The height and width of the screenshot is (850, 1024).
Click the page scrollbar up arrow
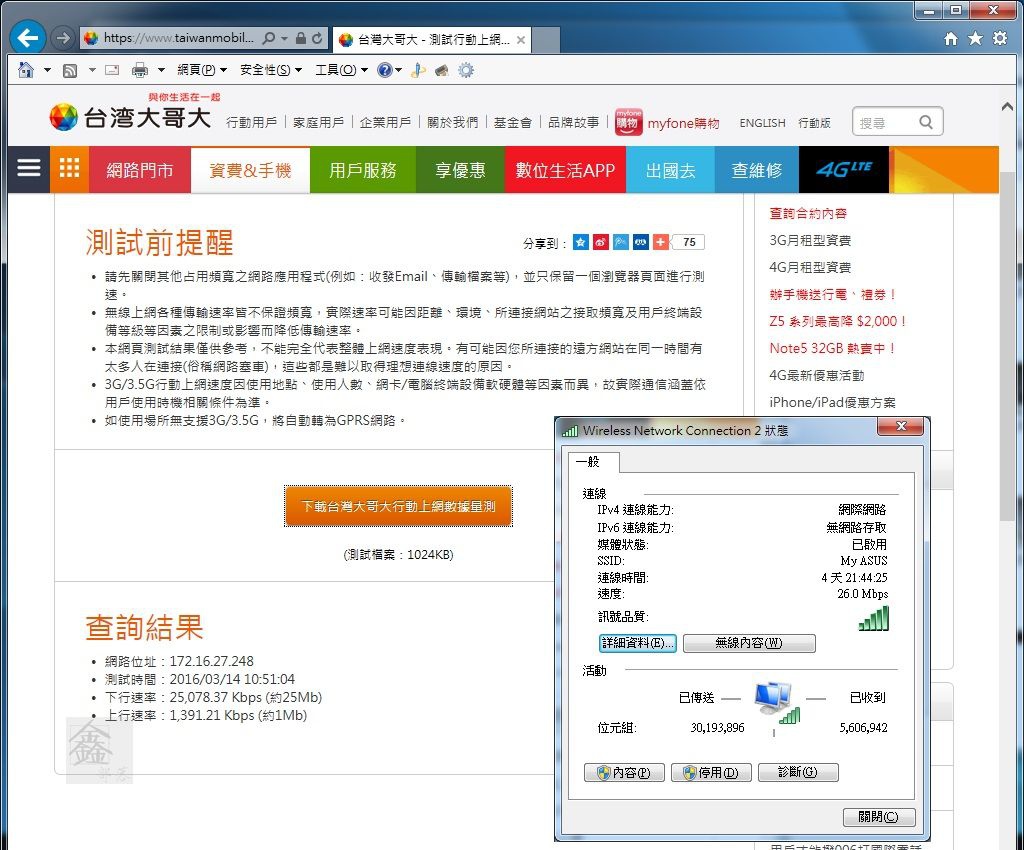coord(1006,106)
